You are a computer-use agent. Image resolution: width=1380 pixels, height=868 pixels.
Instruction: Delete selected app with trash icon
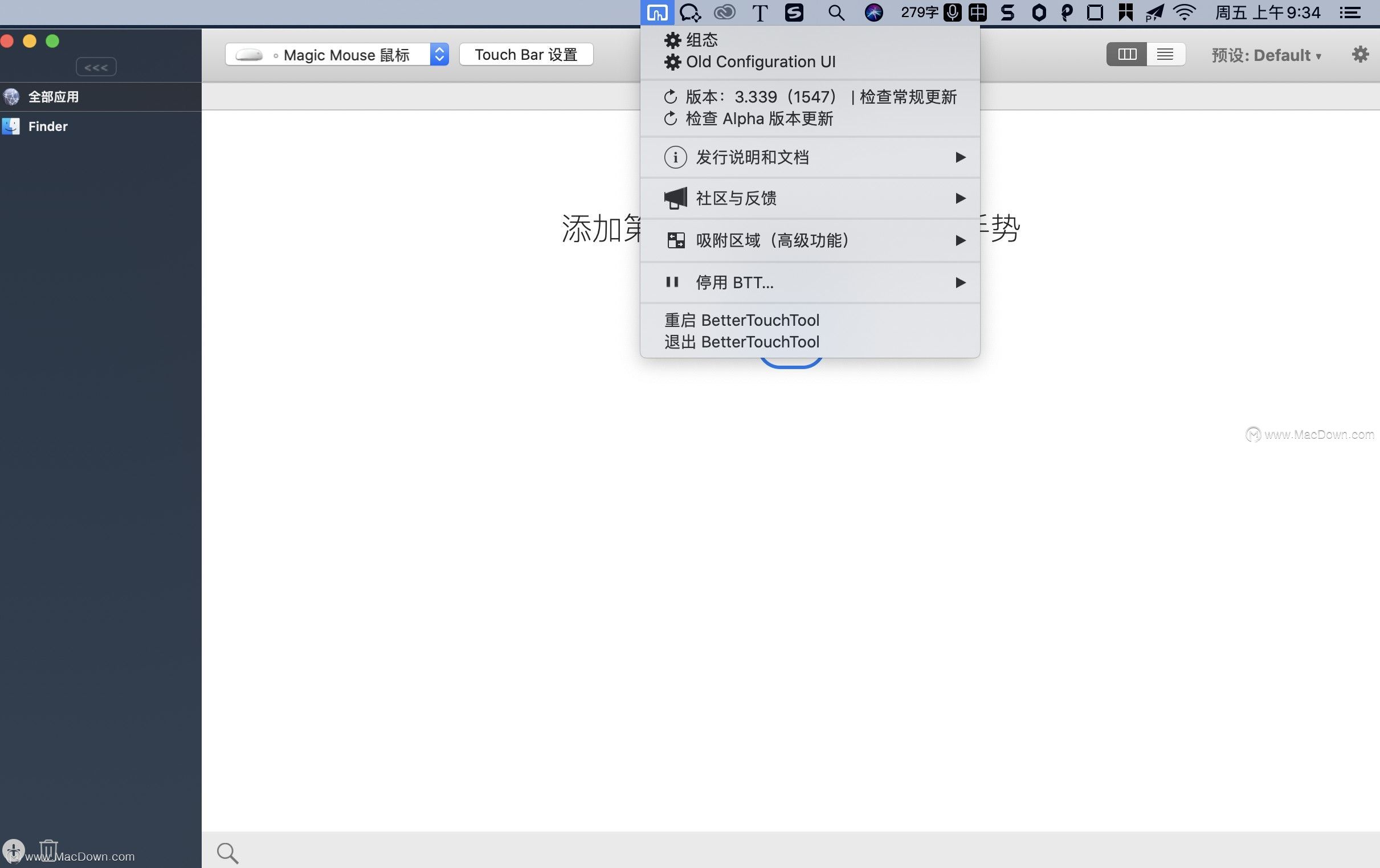tap(48, 850)
